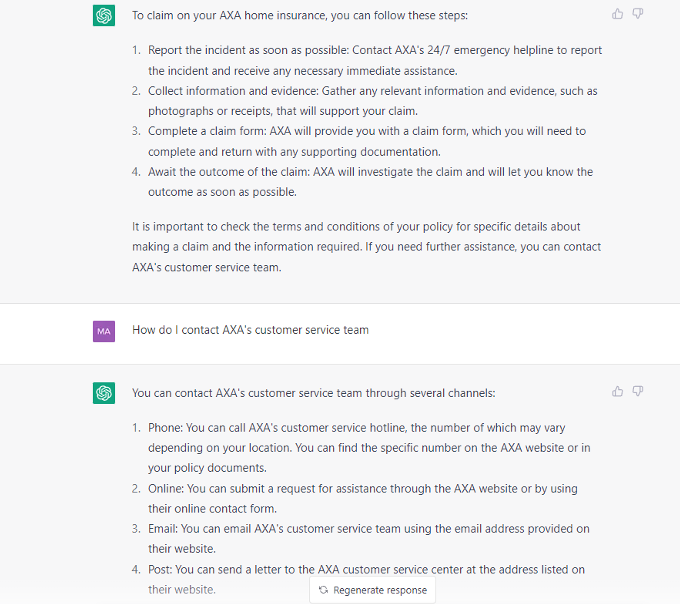Click the 'To claim on your AXA home insurance' line
The image size is (680, 604).
coord(300,16)
